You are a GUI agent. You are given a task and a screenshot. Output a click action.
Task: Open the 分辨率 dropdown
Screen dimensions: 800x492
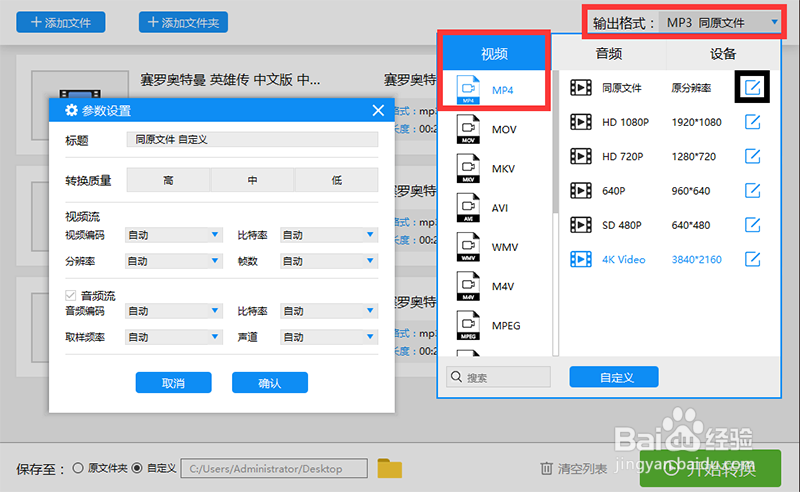173,261
